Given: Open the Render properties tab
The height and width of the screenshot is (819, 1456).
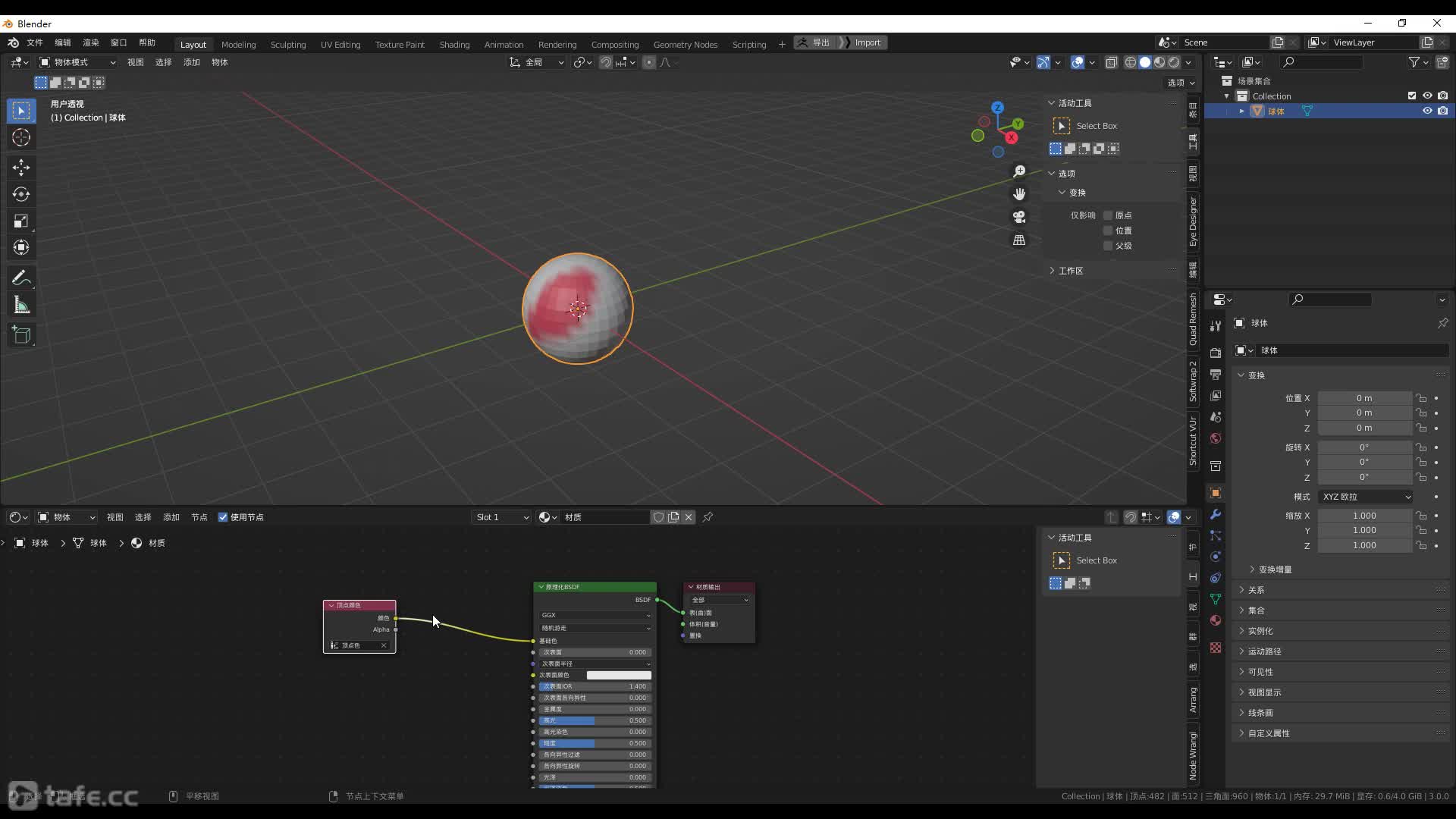Looking at the screenshot, I should pos(1216,353).
